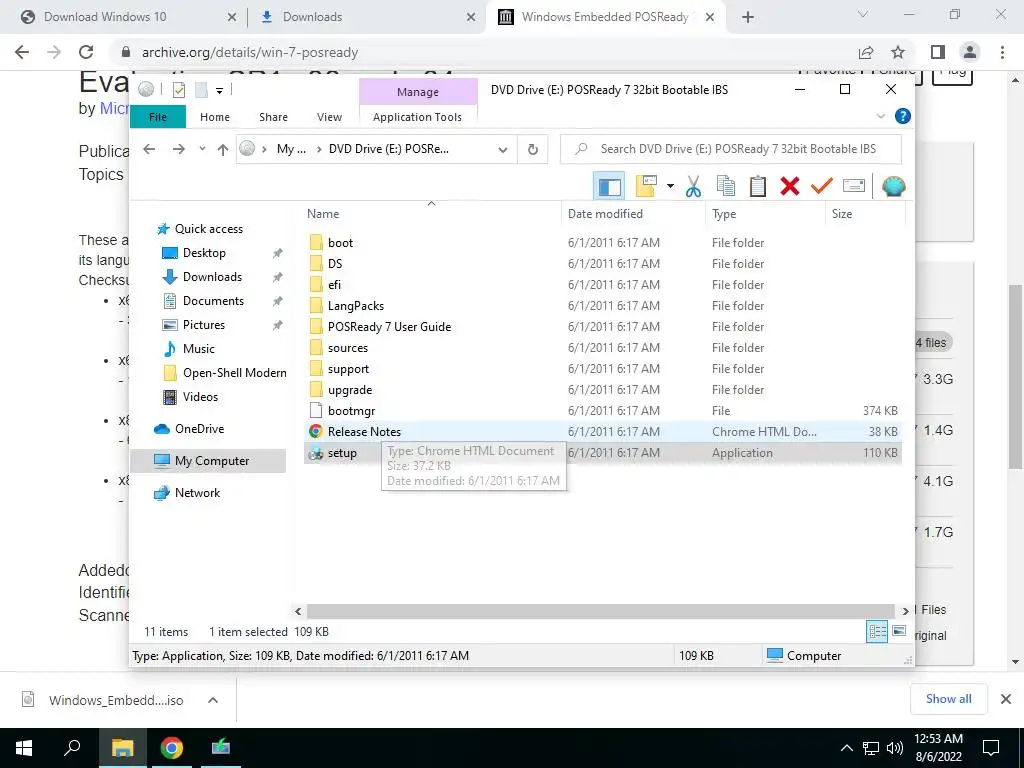Screen dimensions: 1024x768
Task: Go back in Explorer navigation
Action: (149, 149)
